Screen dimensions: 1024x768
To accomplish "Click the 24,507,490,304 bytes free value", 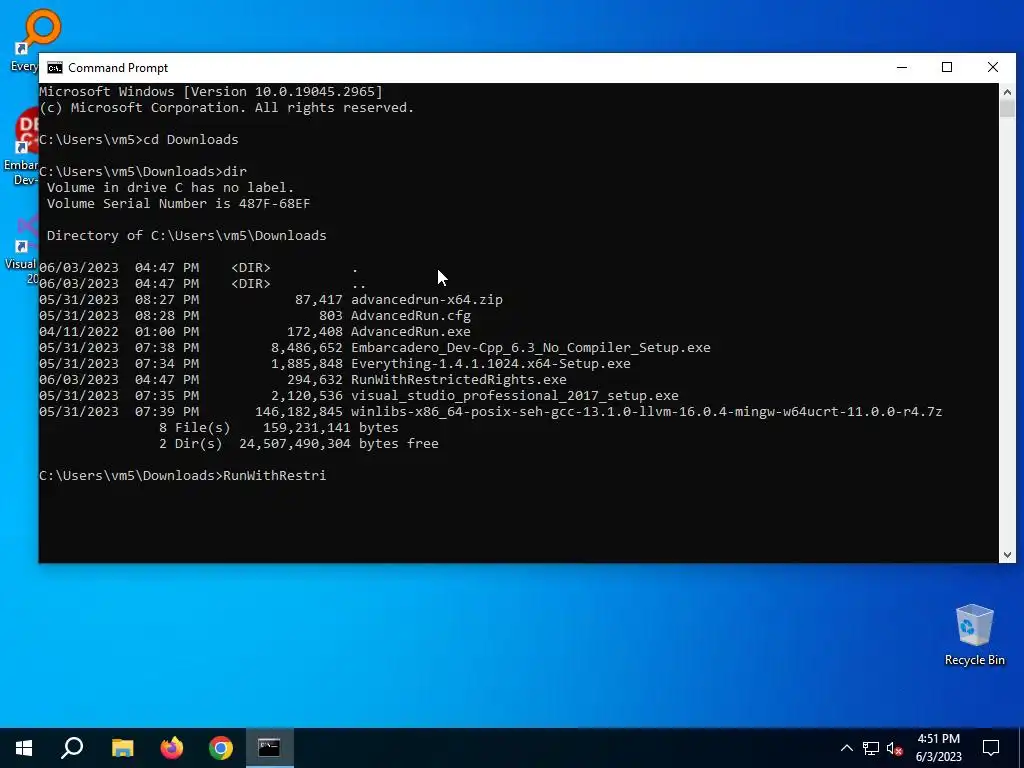I will pyautogui.click(x=339, y=443).
